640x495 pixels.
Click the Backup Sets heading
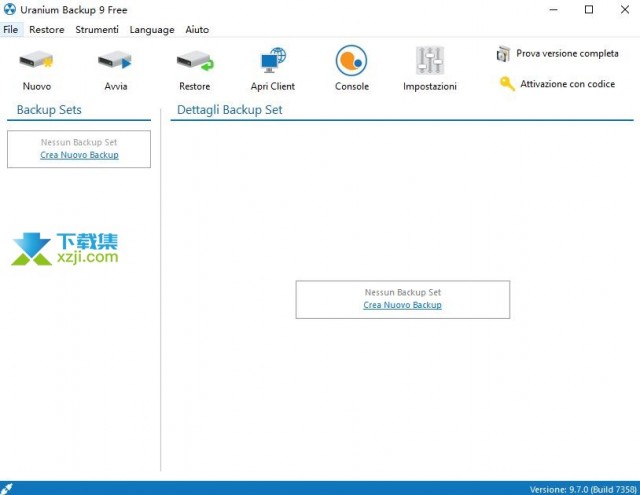pyautogui.click(x=49, y=109)
